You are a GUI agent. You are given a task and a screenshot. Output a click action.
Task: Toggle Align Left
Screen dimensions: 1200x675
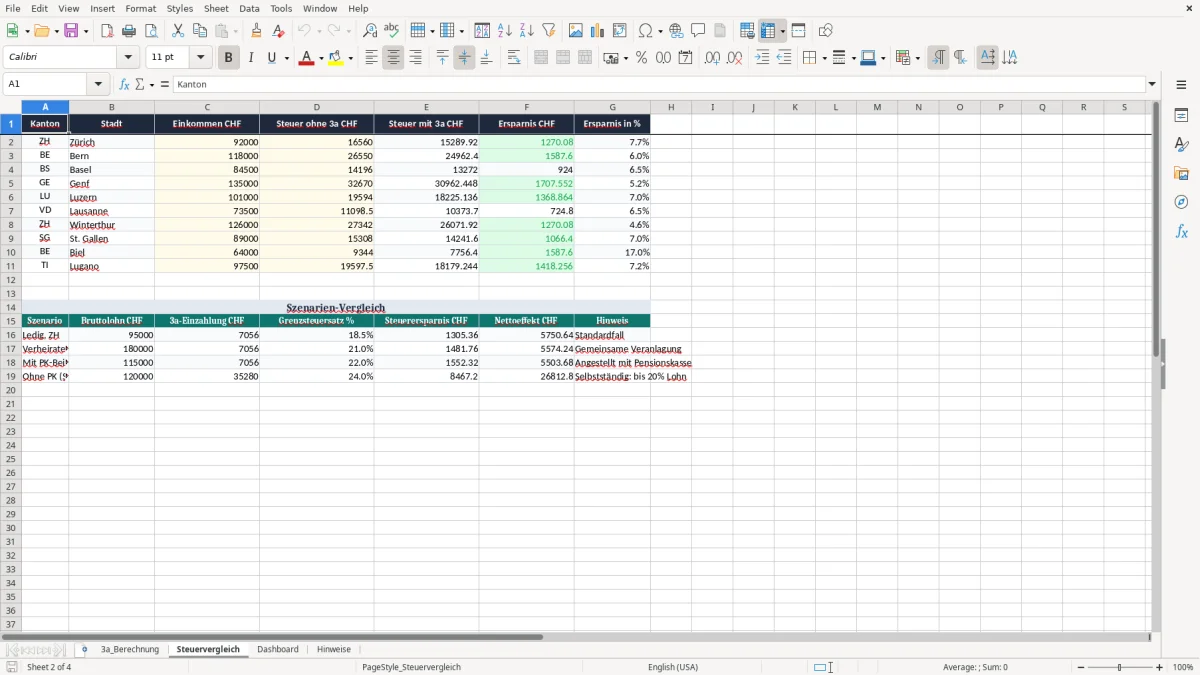[371, 58]
